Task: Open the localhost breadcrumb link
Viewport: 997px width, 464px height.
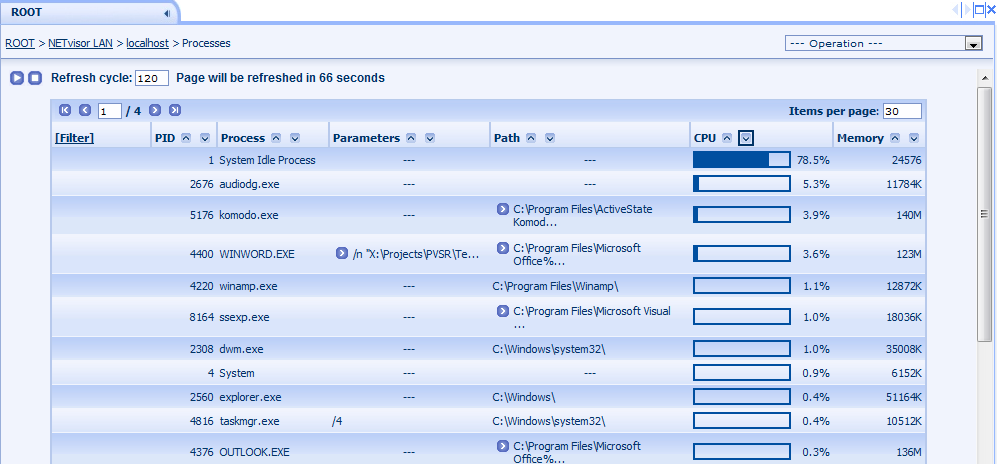Action: tap(148, 43)
